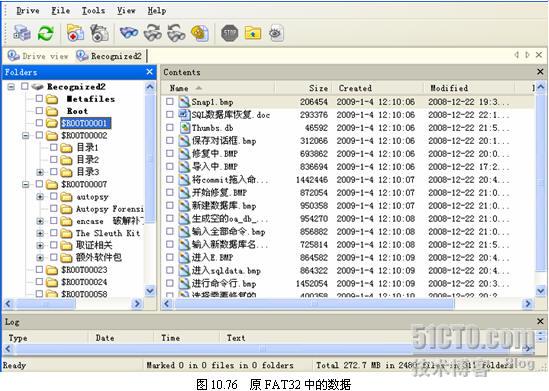Viewport: 549px width, 391px height.
Task: Click the yellow folder up-arrow icon
Action: click(x=253, y=33)
